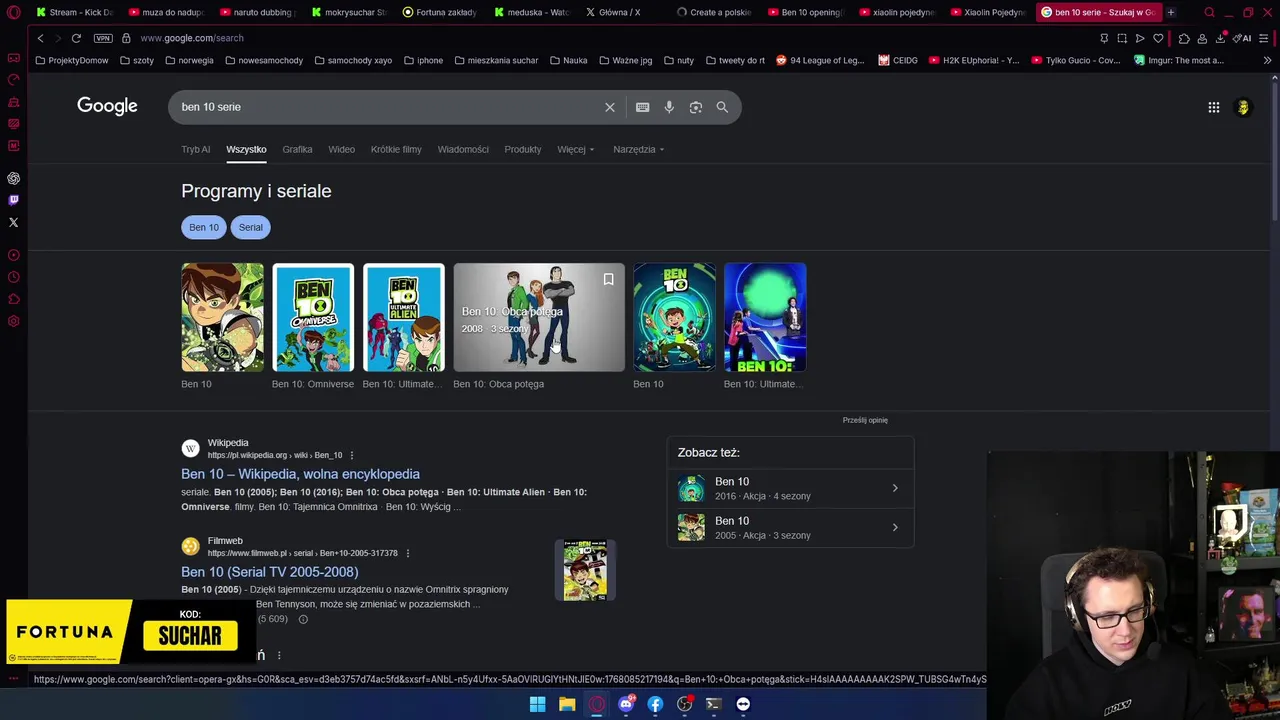Open Ben 10 2016 Akcja entry chevron
This screenshot has height=720, width=1280.
point(895,488)
